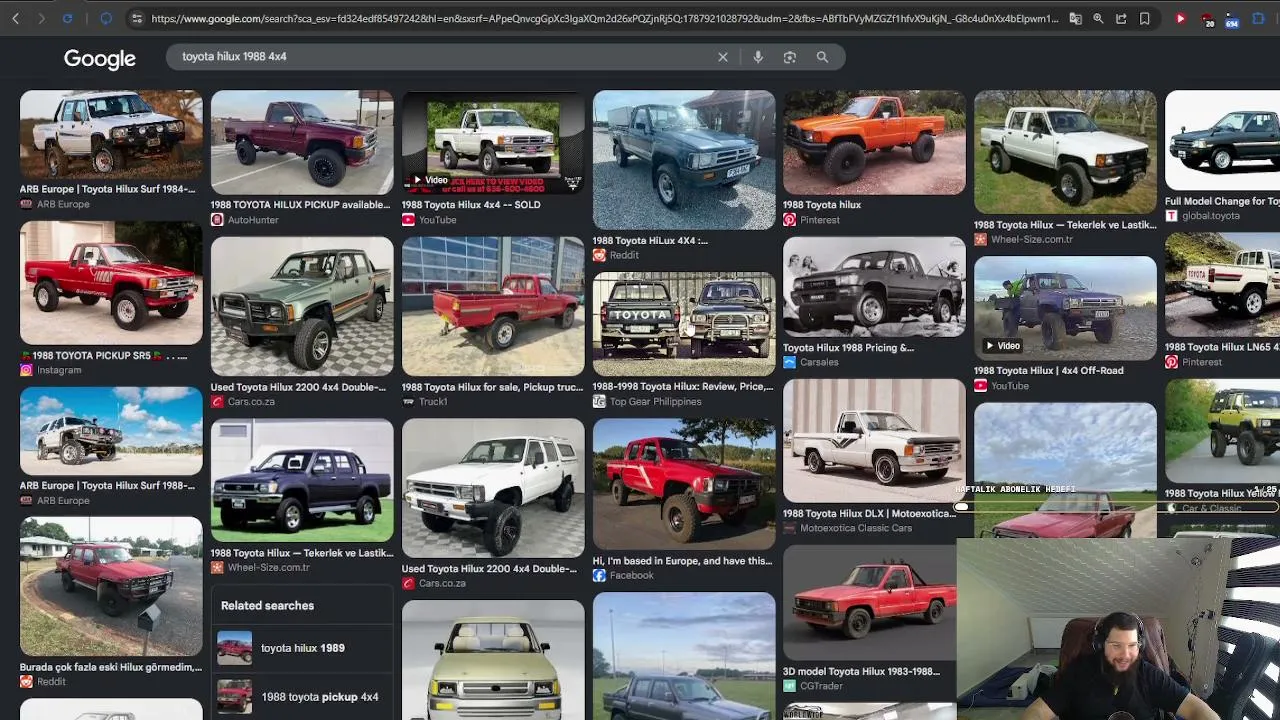
Task: Click the Truck1 source favicon
Action: click(x=408, y=402)
